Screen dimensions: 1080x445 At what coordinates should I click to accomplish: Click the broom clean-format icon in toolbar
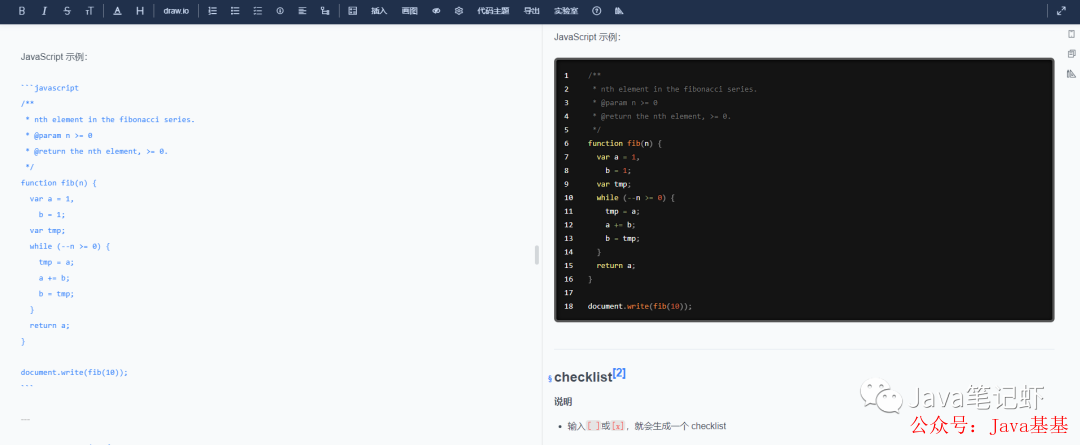pos(619,11)
